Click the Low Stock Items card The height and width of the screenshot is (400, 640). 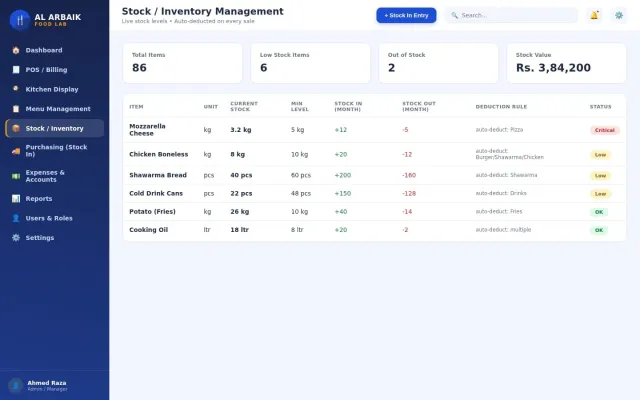coord(311,63)
